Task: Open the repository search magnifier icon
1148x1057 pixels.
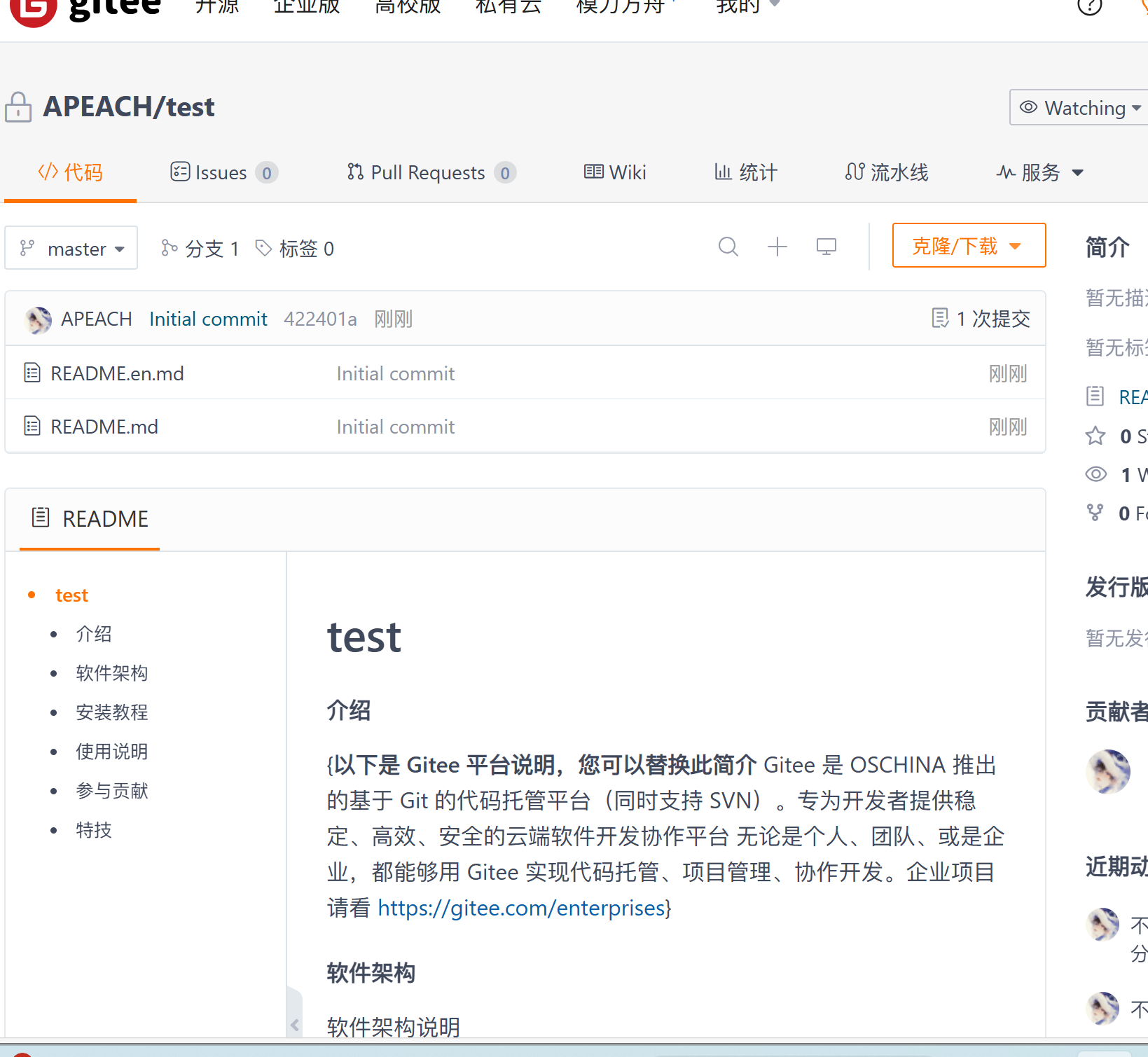Action: coord(728,247)
